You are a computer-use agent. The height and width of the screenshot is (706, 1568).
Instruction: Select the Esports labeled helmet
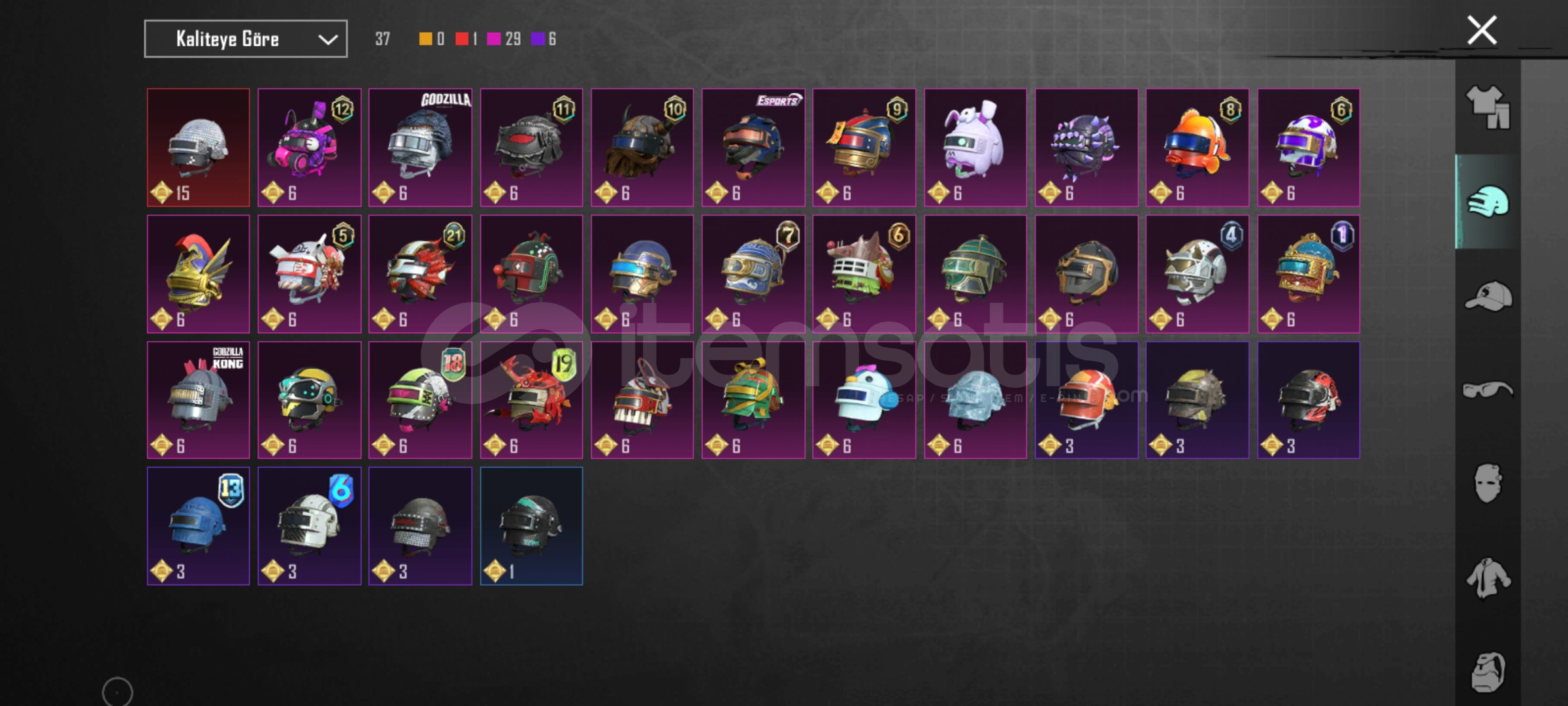(753, 148)
